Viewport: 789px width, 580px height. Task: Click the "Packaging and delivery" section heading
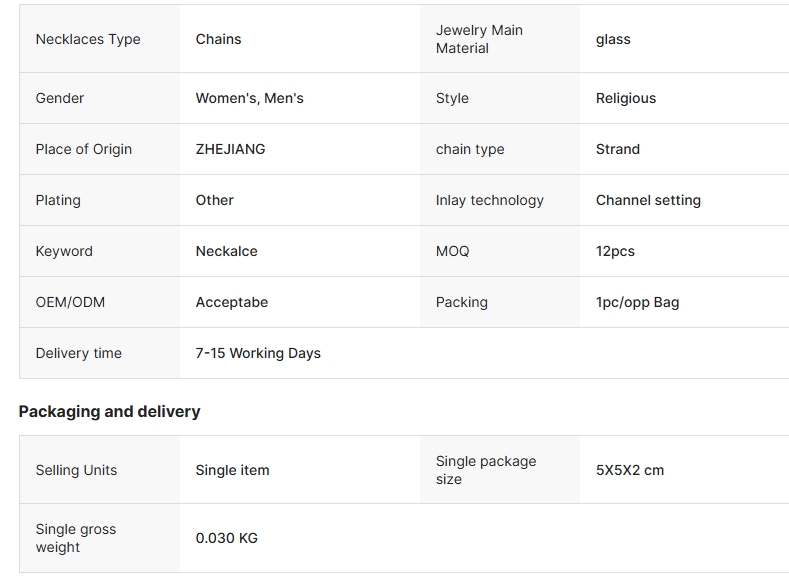(109, 411)
